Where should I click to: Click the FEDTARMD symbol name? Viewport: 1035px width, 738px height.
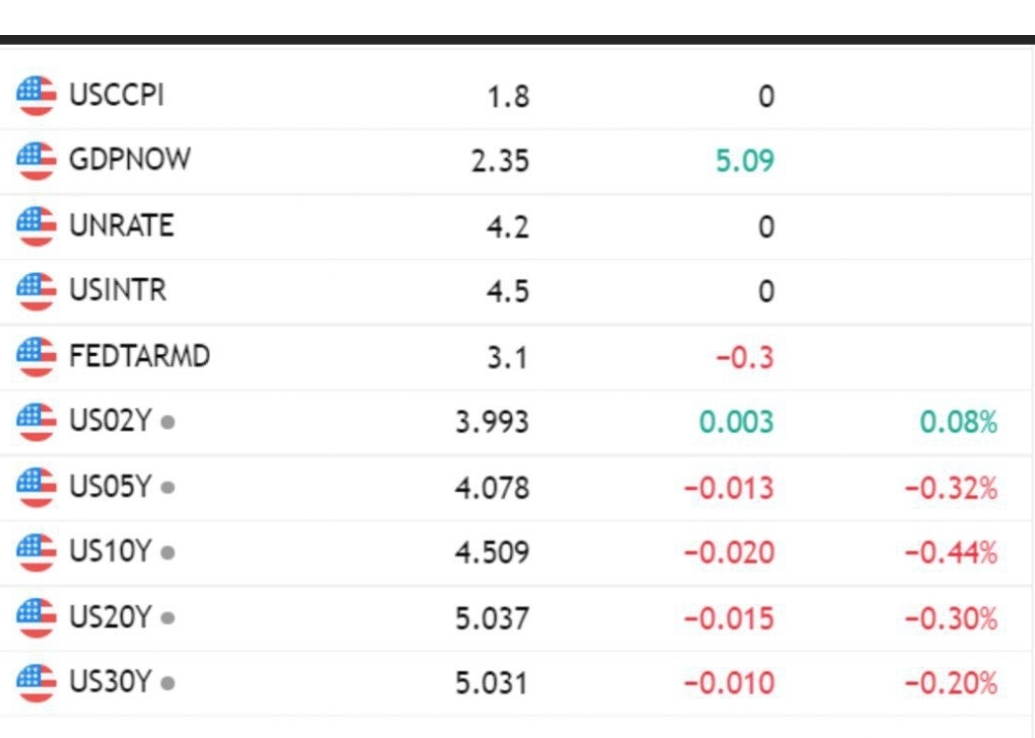pos(139,356)
